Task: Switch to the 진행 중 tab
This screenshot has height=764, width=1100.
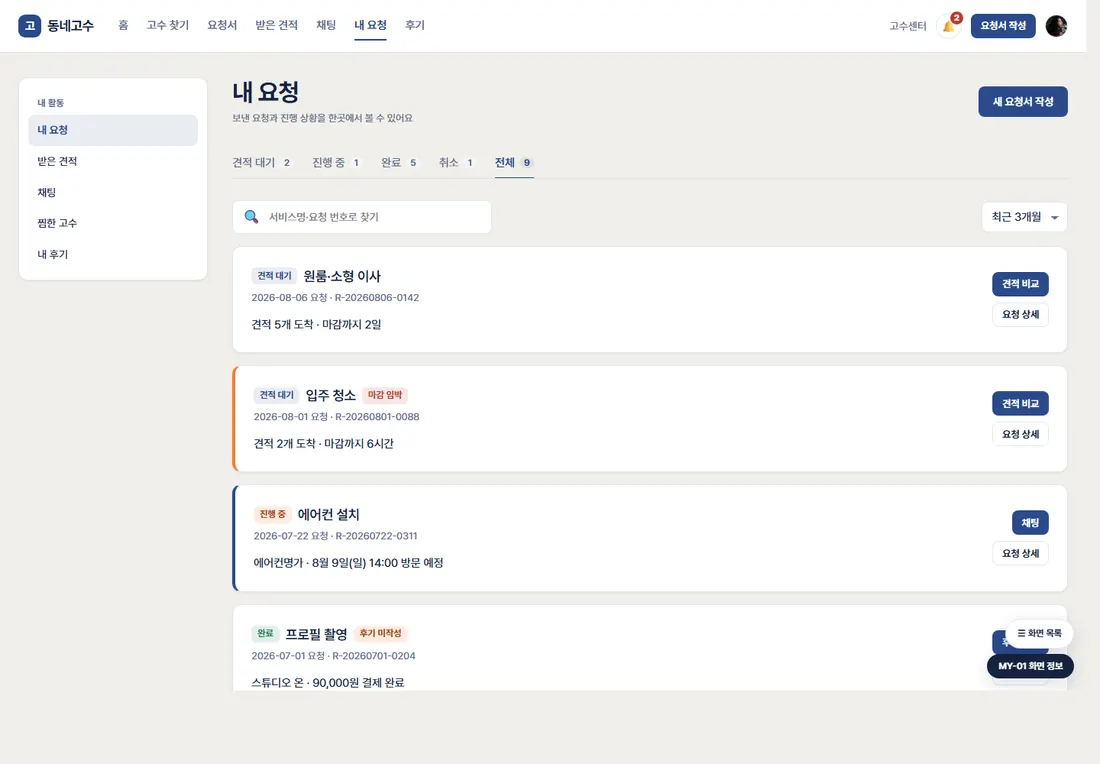Action: click(336, 163)
